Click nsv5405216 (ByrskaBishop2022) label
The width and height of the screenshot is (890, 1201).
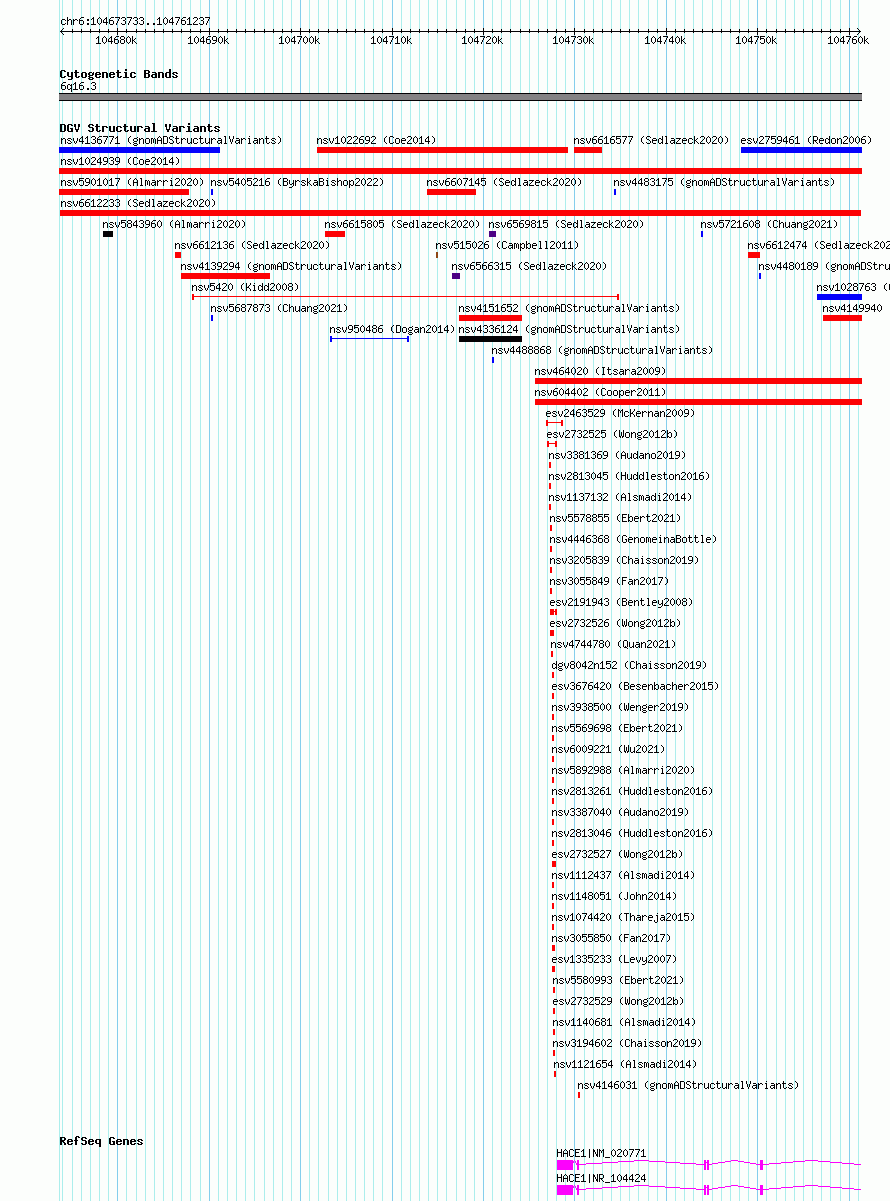297,182
